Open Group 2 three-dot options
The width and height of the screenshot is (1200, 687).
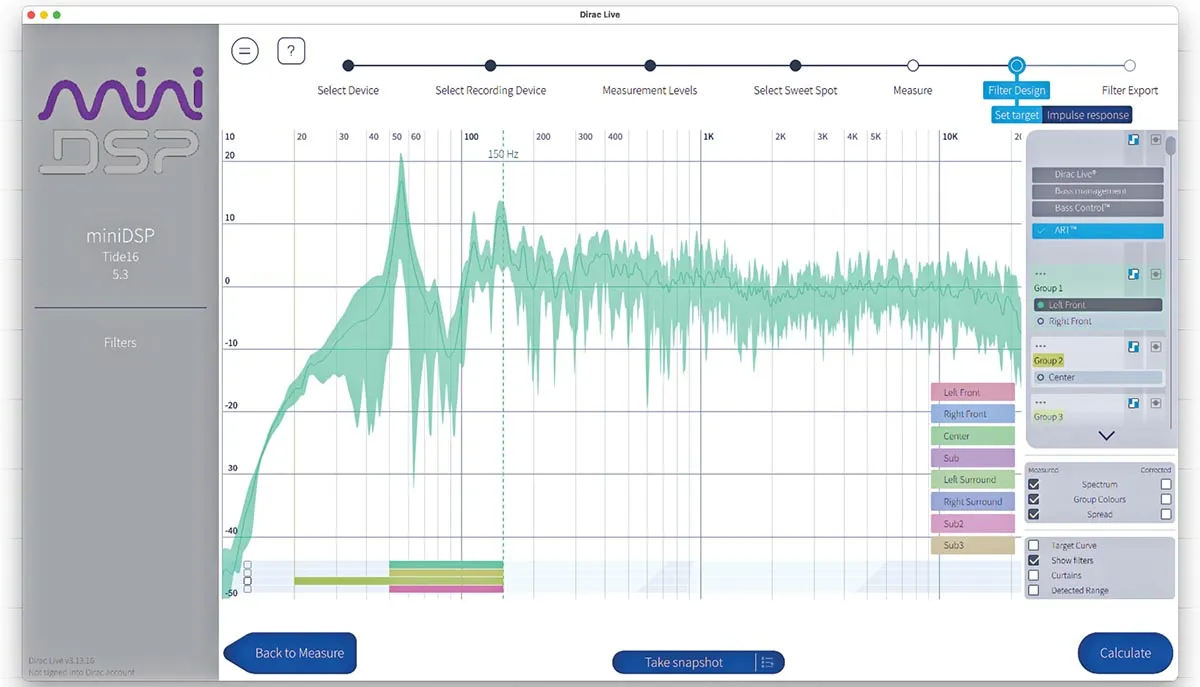coord(1041,346)
